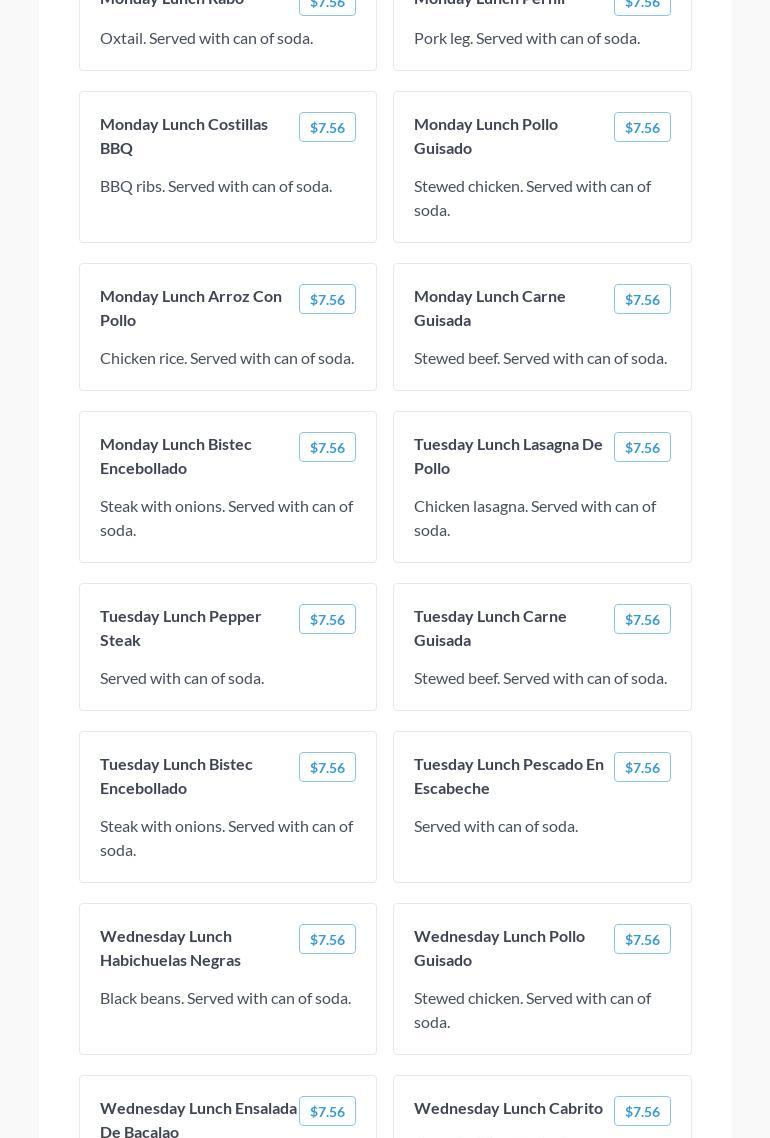Click the Wednesday Lunch Habichuelas Negras price button
The width and height of the screenshot is (770, 1138).
click(x=327, y=939)
